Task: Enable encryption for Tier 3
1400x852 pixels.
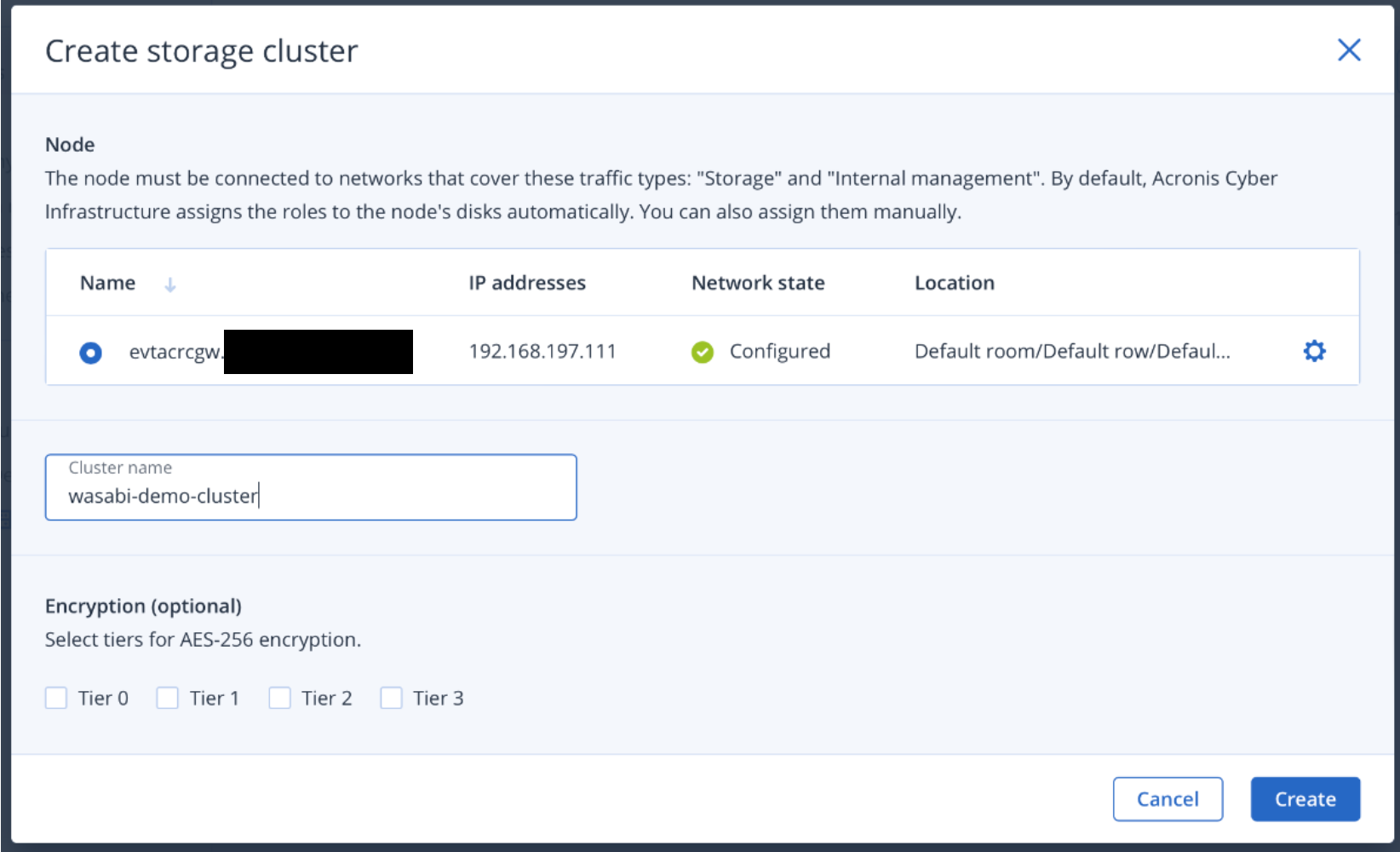Action: click(x=391, y=699)
